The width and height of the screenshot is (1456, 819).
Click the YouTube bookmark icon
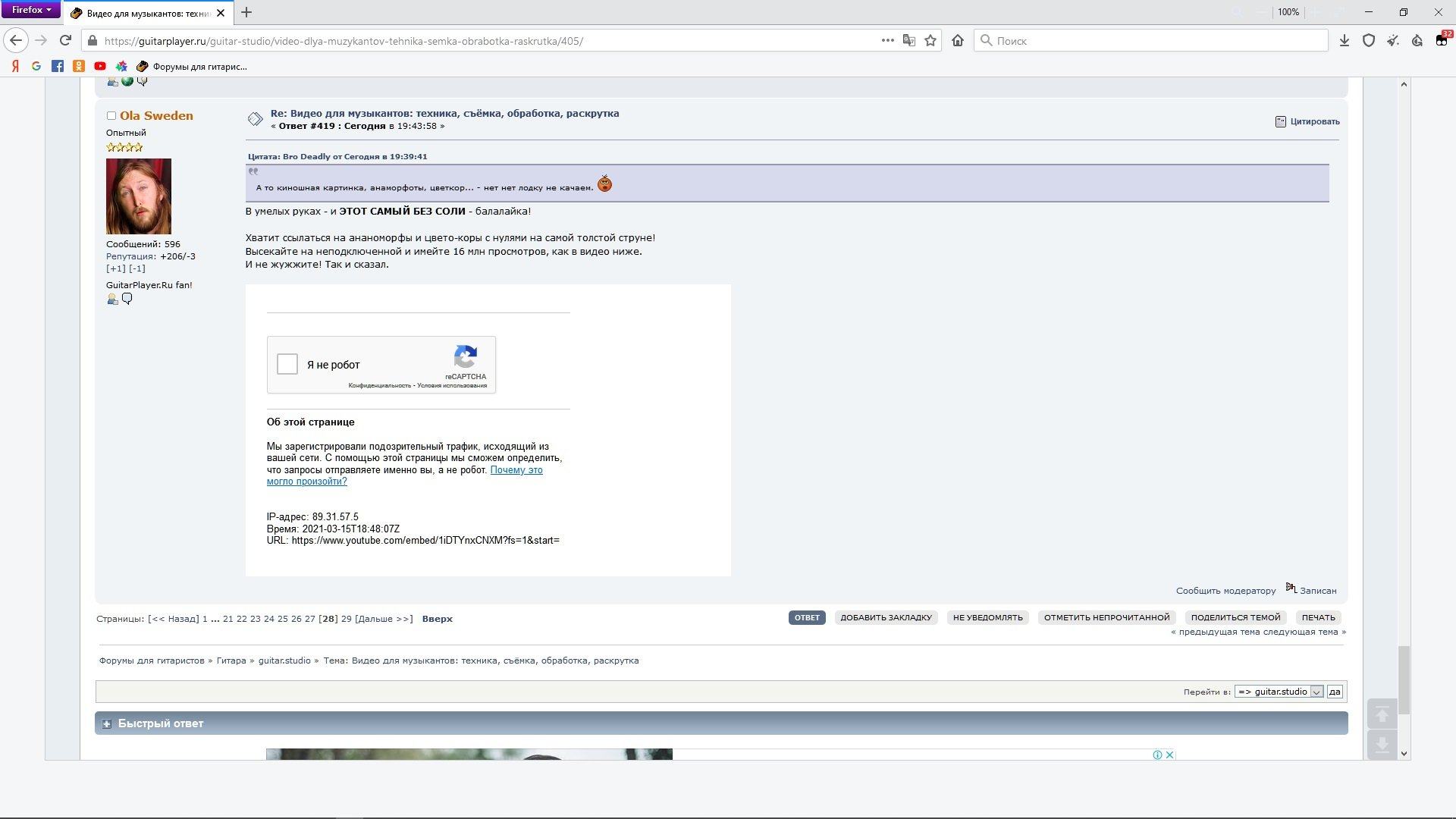pyautogui.click(x=99, y=67)
